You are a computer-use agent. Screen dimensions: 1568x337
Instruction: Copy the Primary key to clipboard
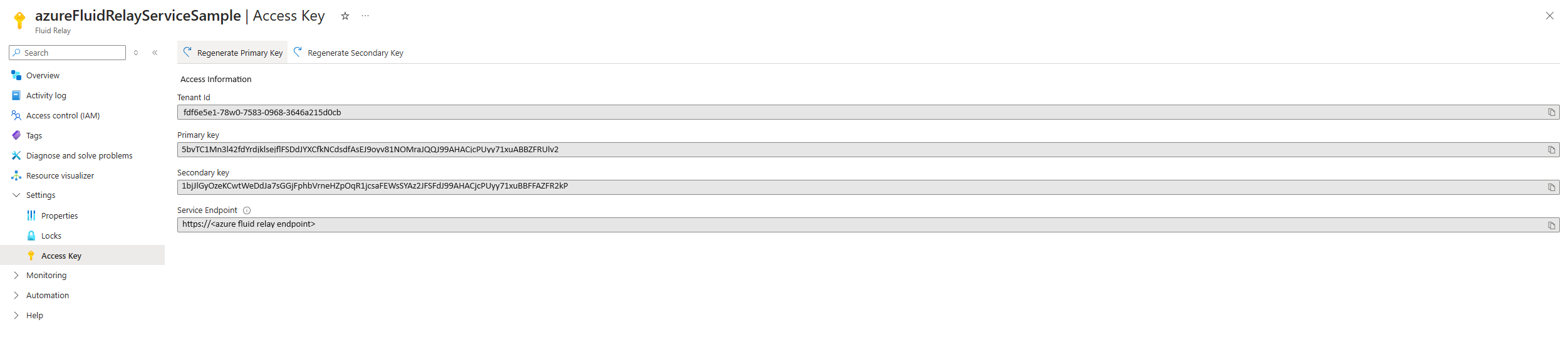point(1551,150)
